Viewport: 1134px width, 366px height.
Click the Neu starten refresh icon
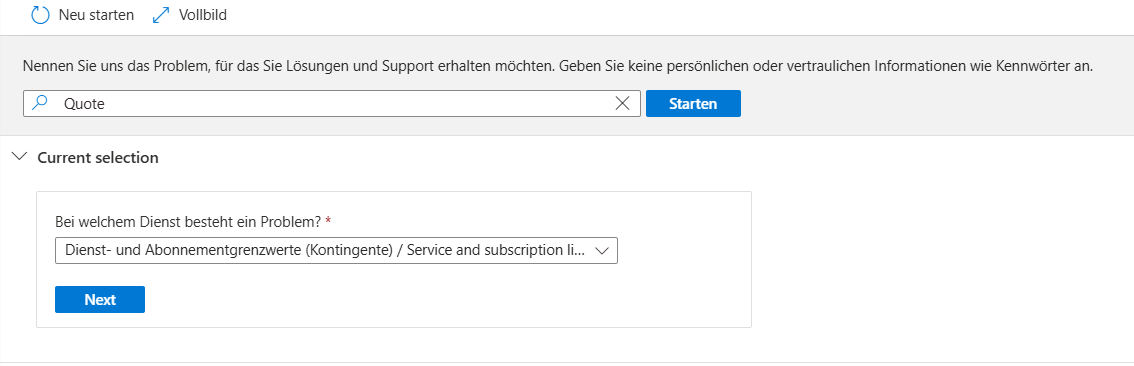[41, 15]
